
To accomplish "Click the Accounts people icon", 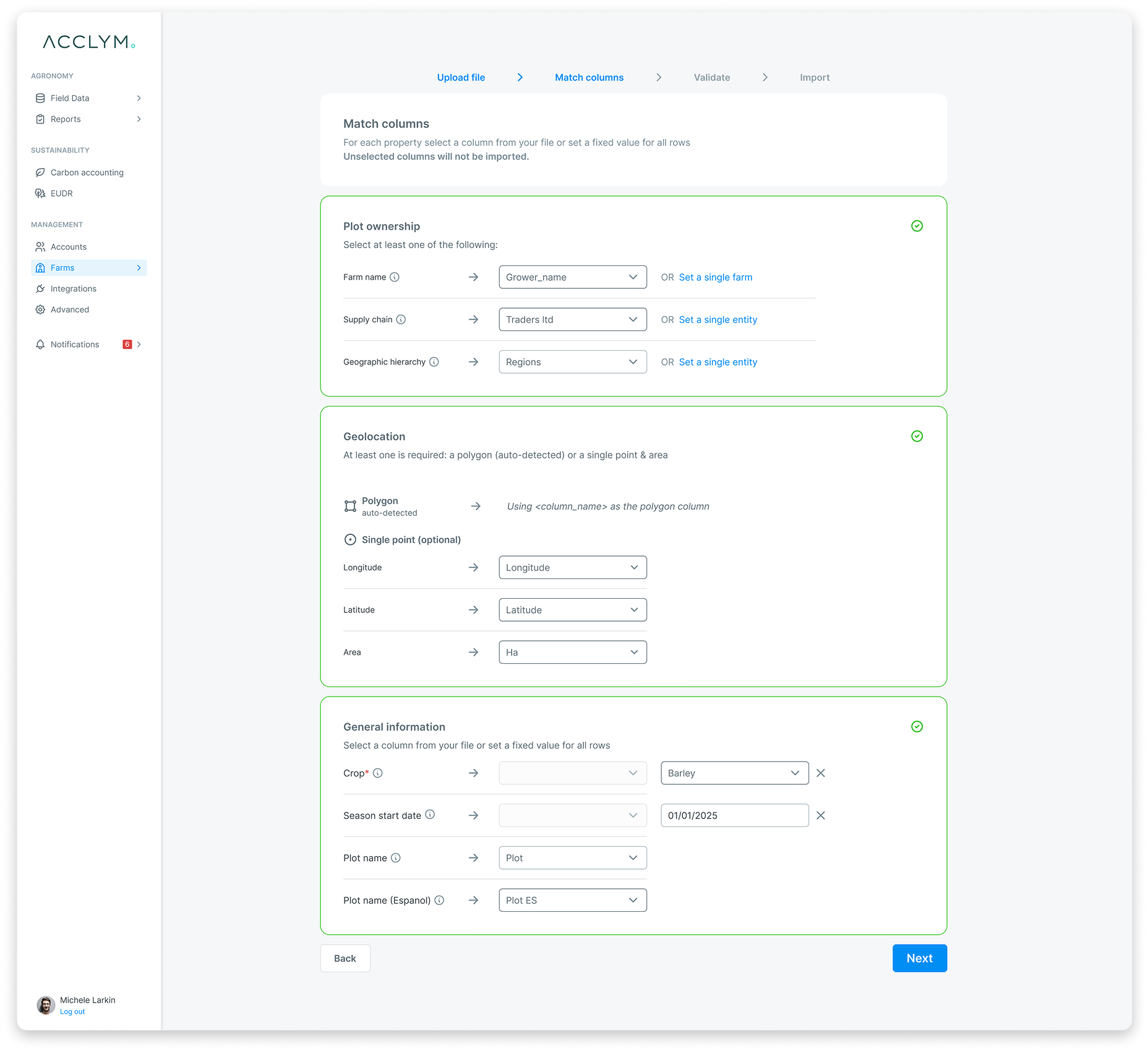I will tap(40, 247).
